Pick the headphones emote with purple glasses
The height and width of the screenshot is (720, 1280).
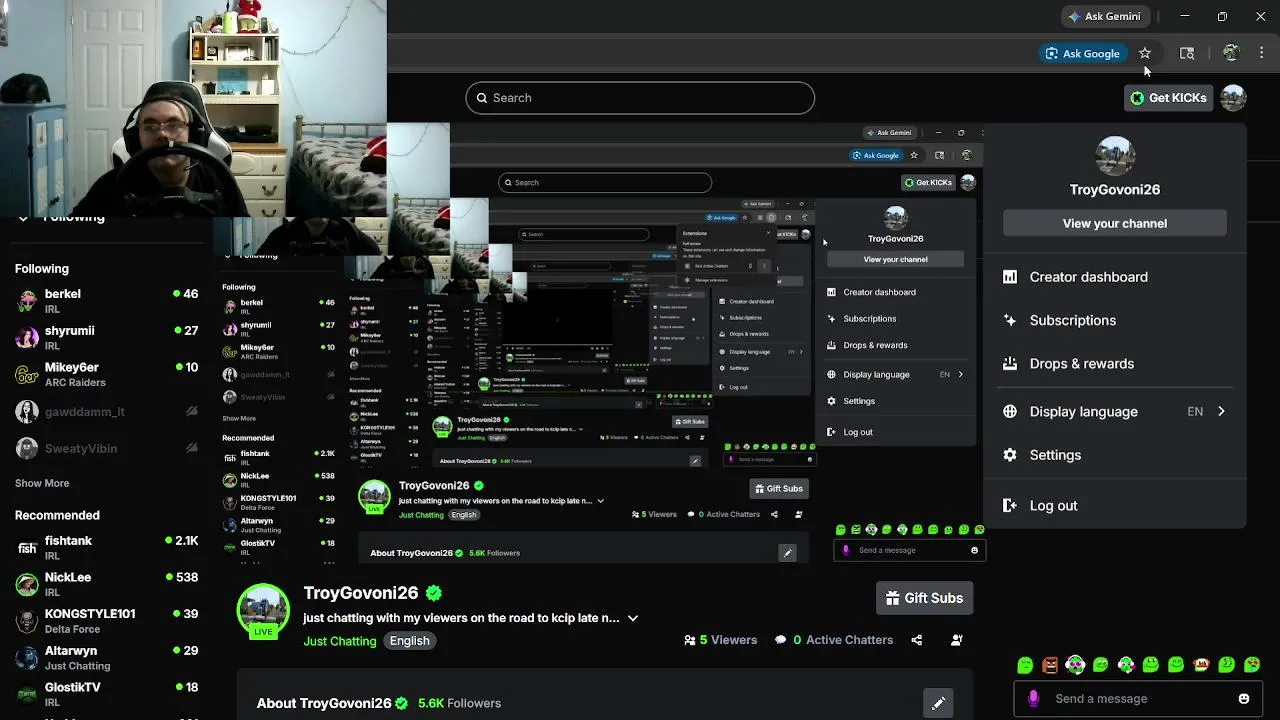tap(1075, 665)
